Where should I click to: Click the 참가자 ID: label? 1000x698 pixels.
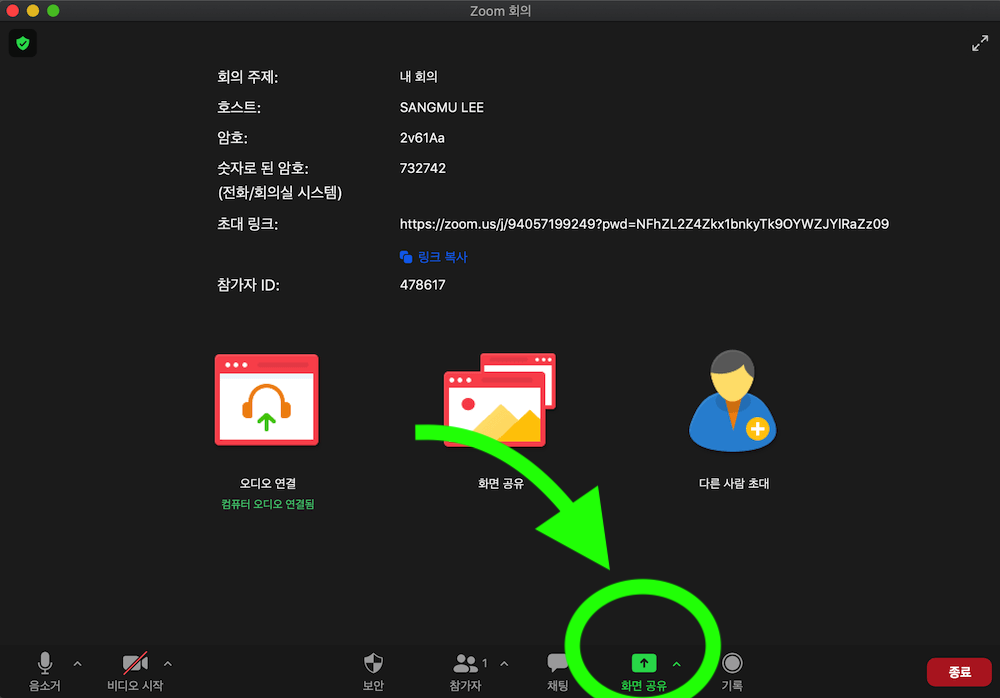coord(248,285)
